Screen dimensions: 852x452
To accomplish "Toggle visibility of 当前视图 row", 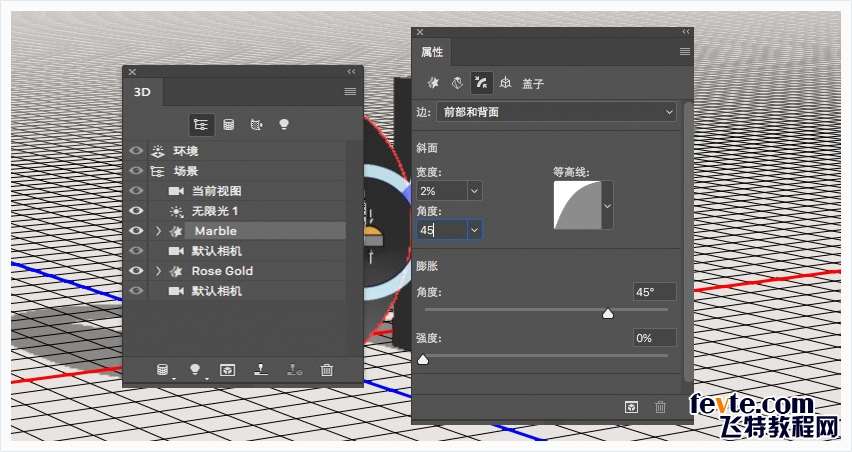I will pos(136,191).
